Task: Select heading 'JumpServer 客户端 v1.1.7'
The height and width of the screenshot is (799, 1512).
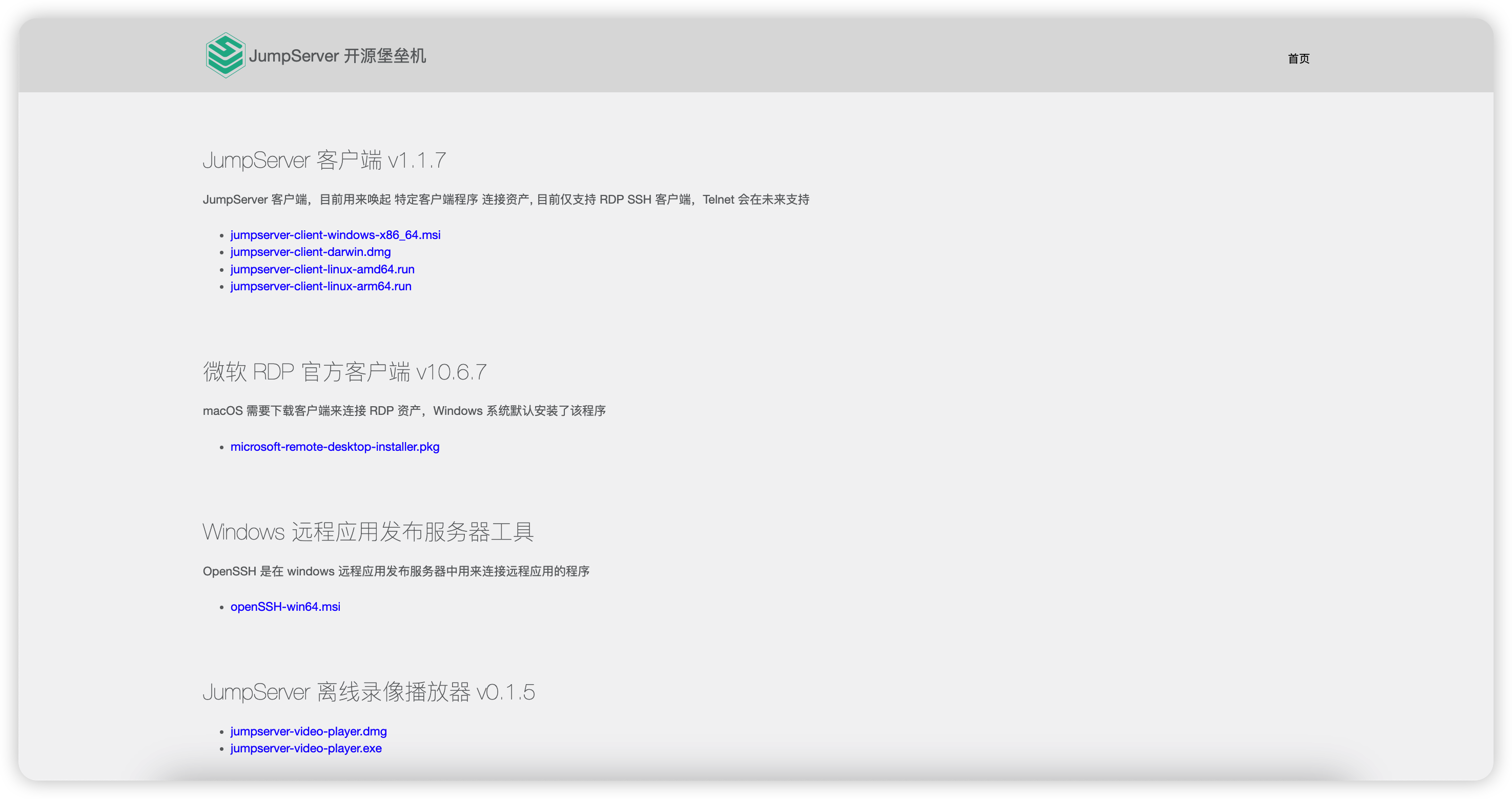Action: [324, 160]
